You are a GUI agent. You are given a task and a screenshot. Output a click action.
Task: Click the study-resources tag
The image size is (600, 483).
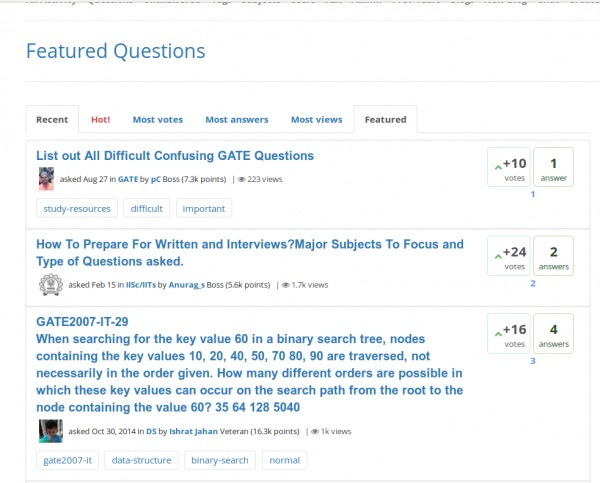click(x=76, y=208)
